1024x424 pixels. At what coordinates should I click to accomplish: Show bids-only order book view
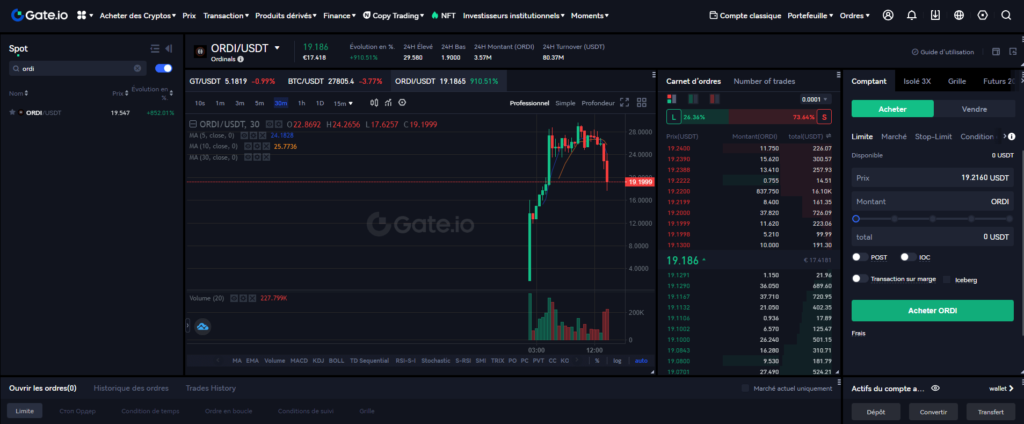tap(693, 99)
